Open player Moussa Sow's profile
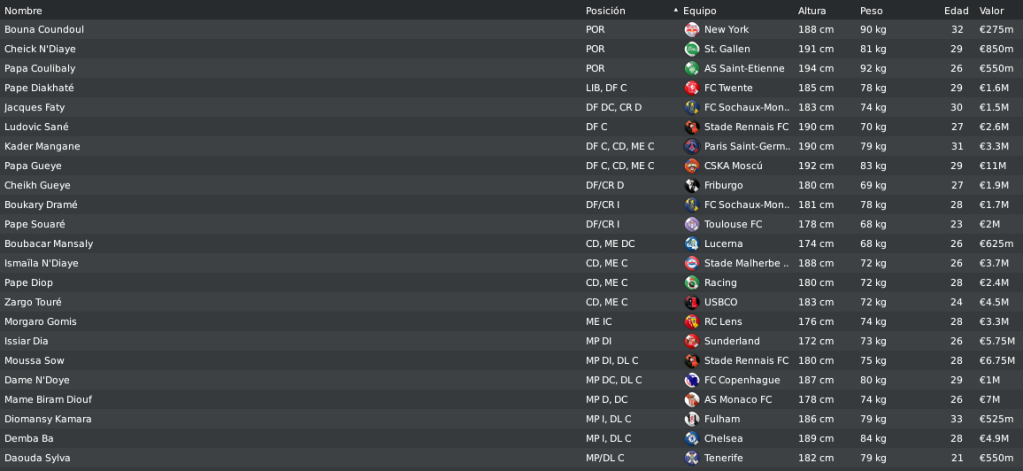Screen dimensions: 1023x471 (x=34, y=361)
